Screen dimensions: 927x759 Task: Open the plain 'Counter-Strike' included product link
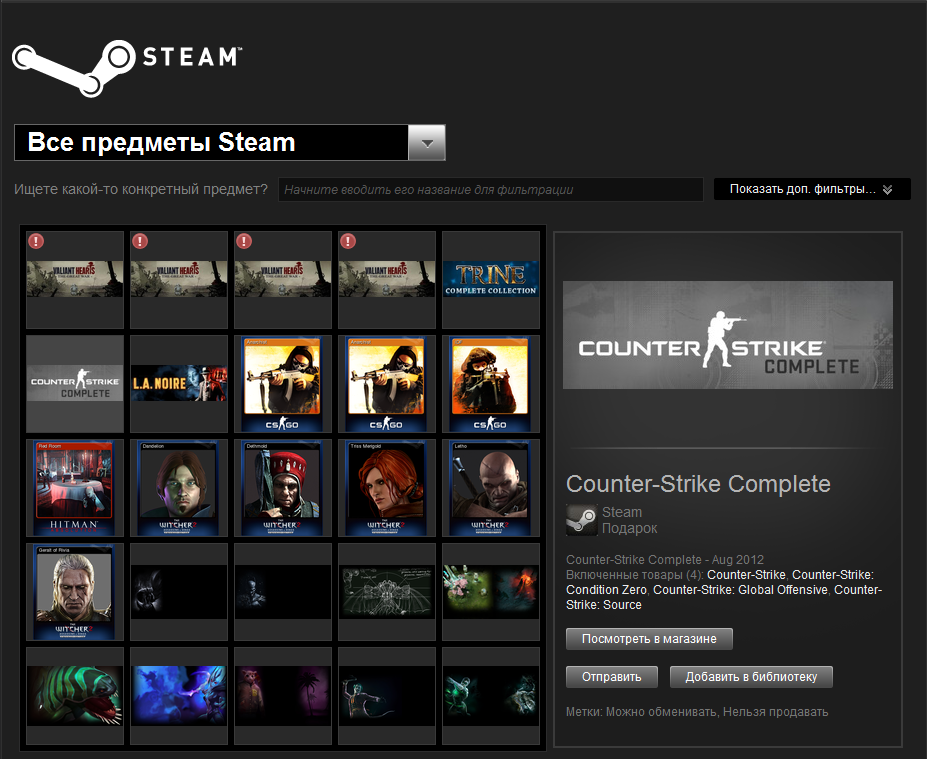[746, 575]
